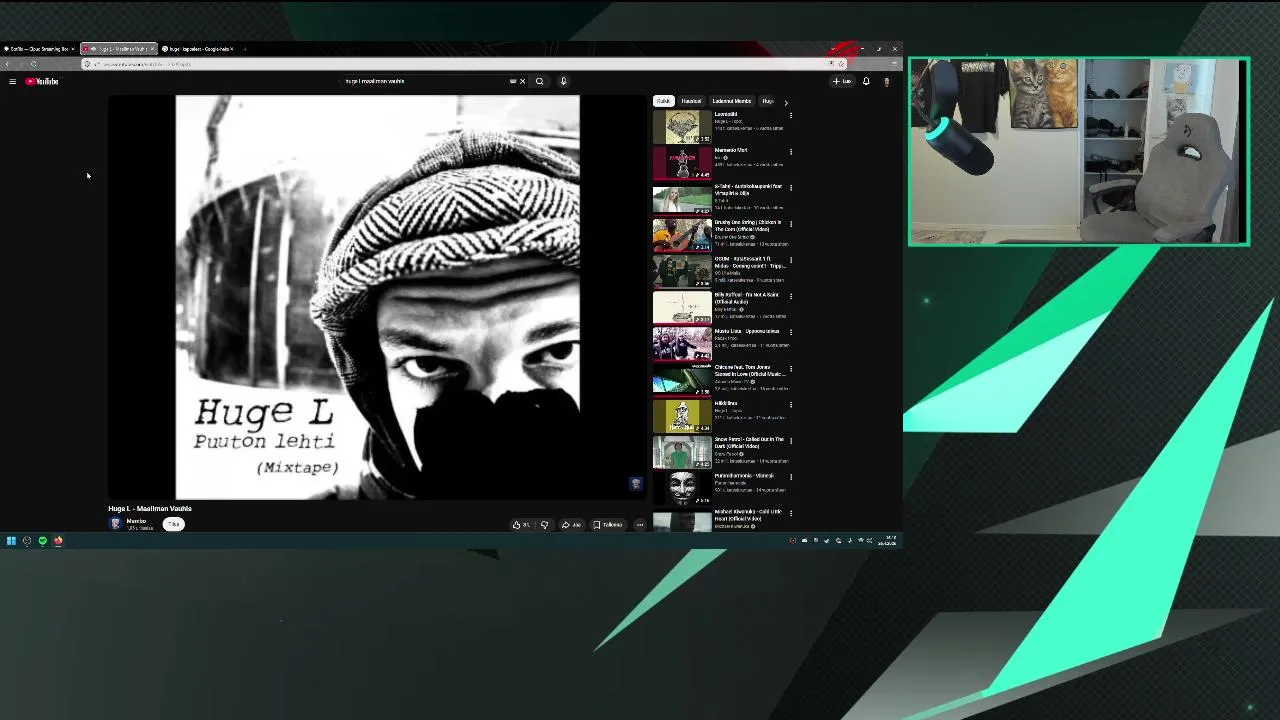Open more options for Luonnoliit video
The width and height of the screenshot is (1280, 720).
coord(791,115)
